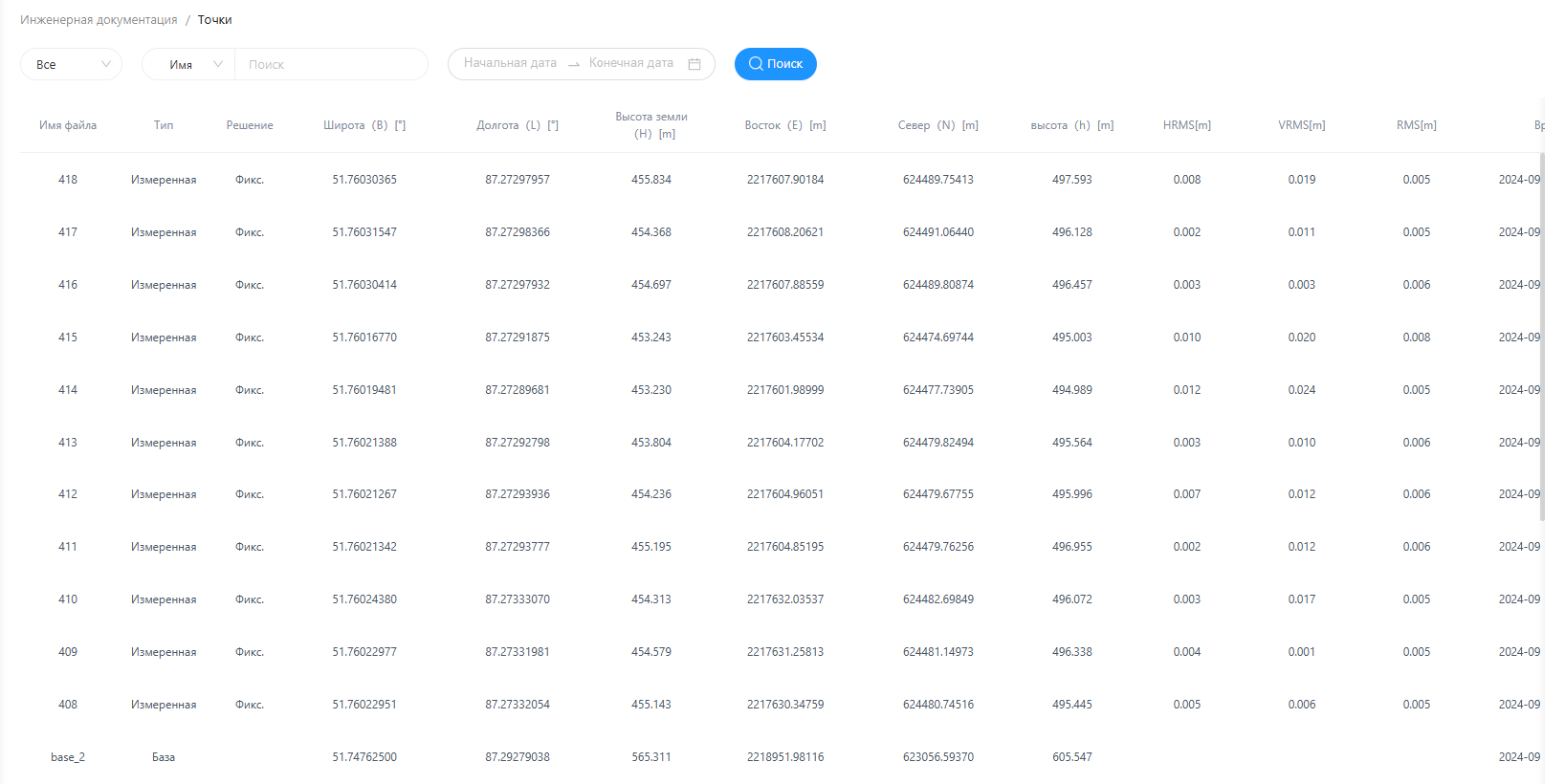This screenshot has height=784, width=1565.
Task: Click height value 605.547
Action: click(1072, 757)
